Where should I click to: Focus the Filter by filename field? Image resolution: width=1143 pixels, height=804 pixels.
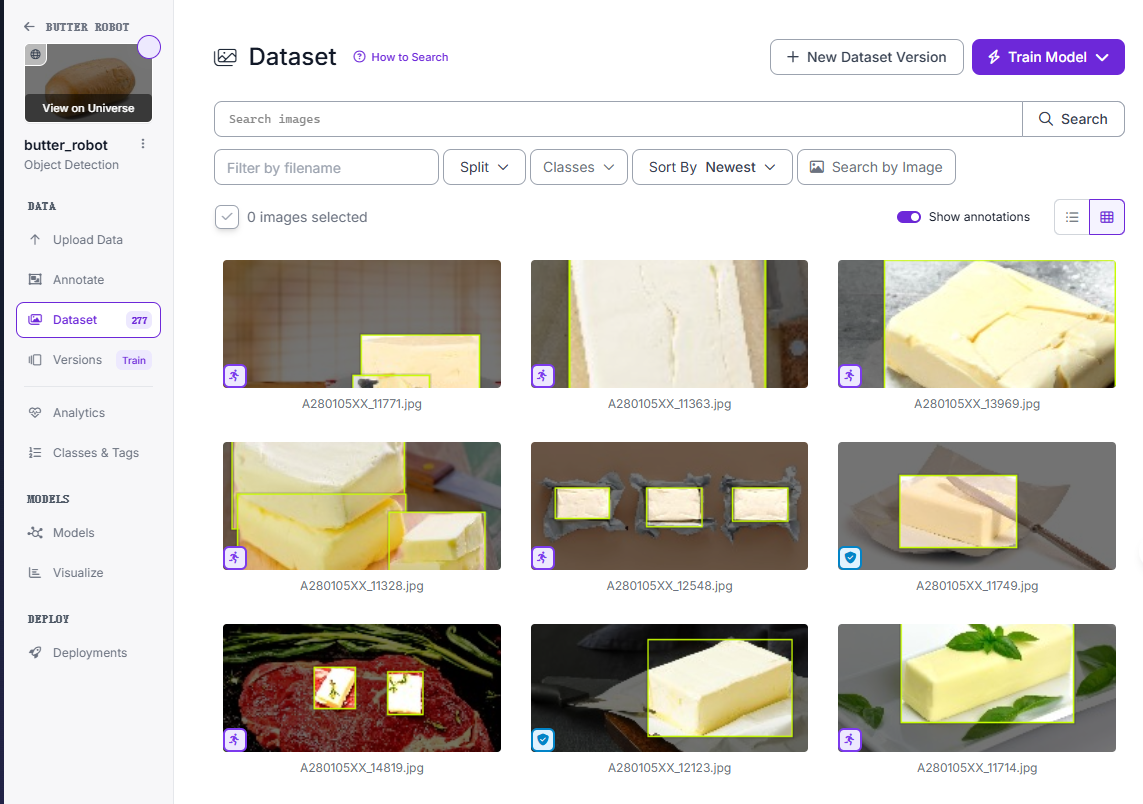tap(327, 168)
